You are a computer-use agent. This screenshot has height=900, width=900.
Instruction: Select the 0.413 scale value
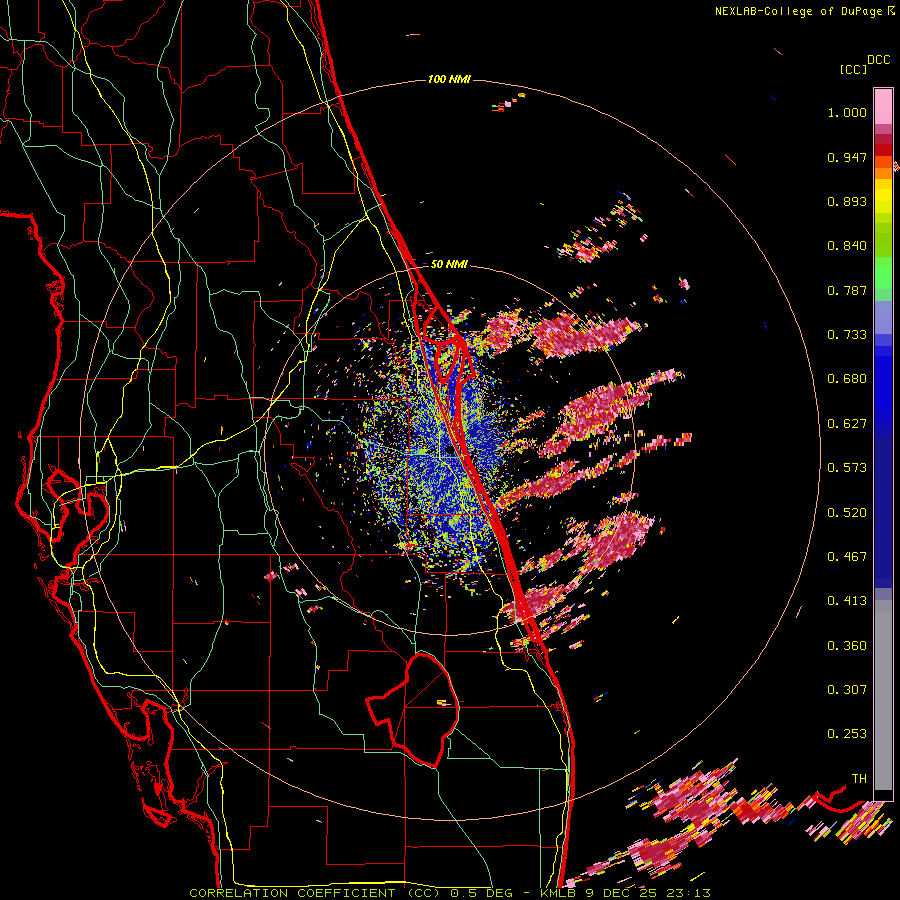(847, 601)
